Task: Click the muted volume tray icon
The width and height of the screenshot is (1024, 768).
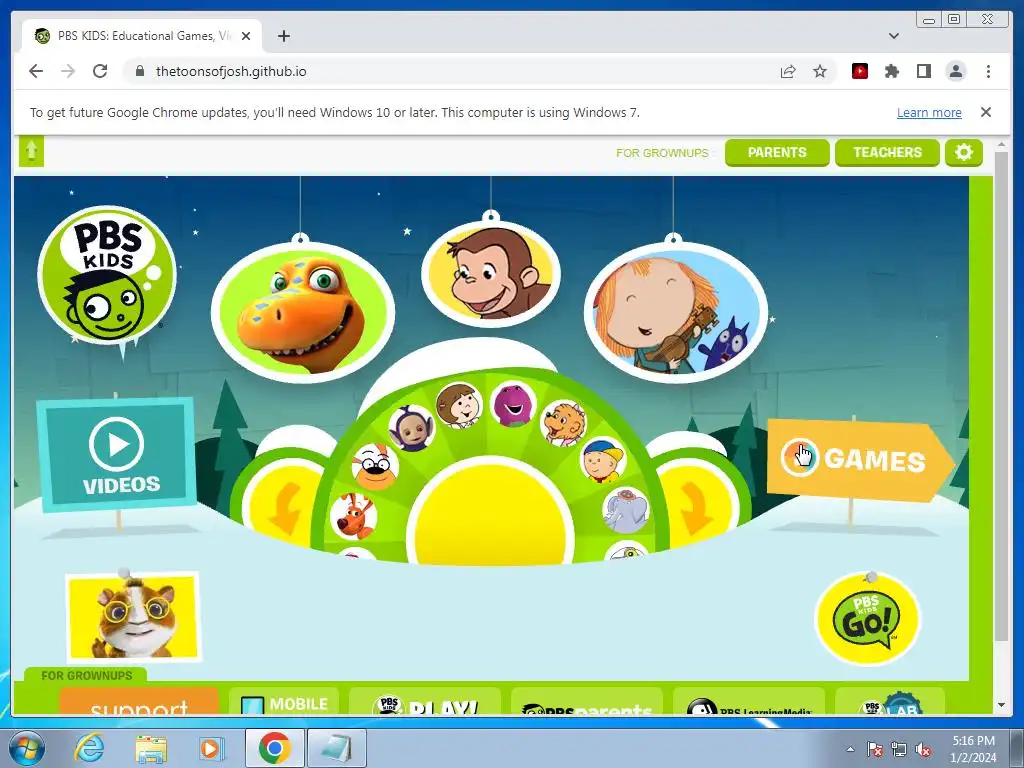Action: [x=923, y=749]
